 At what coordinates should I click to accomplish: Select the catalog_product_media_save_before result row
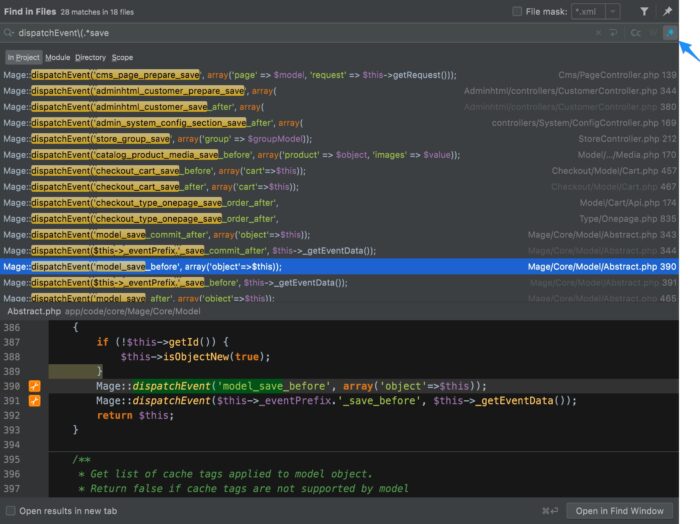(339, 155)
